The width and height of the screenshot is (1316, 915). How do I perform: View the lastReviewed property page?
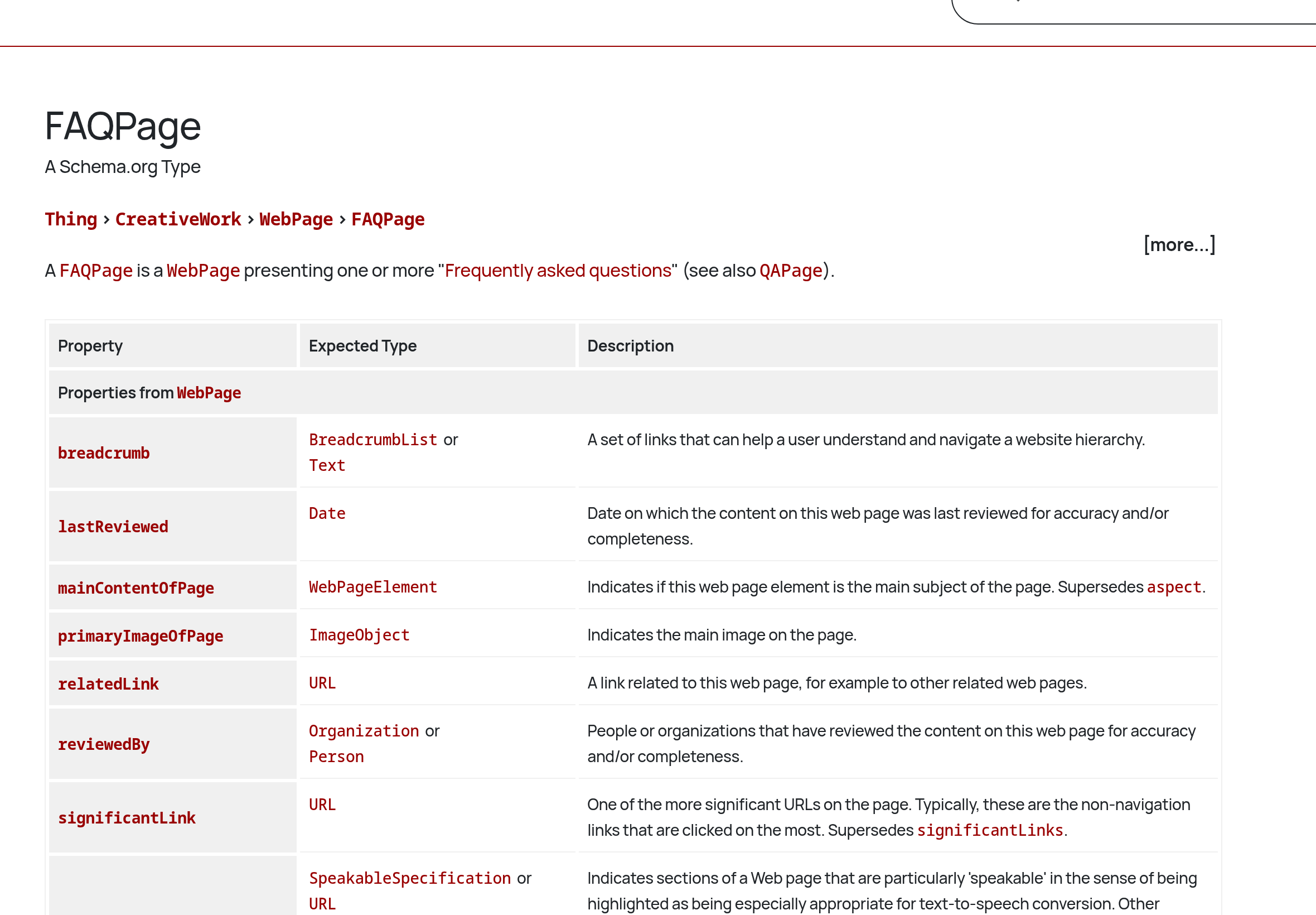click(113, 526)
